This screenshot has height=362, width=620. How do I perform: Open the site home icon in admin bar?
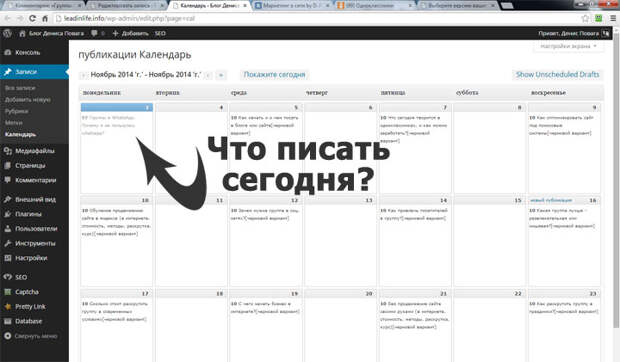22,34
